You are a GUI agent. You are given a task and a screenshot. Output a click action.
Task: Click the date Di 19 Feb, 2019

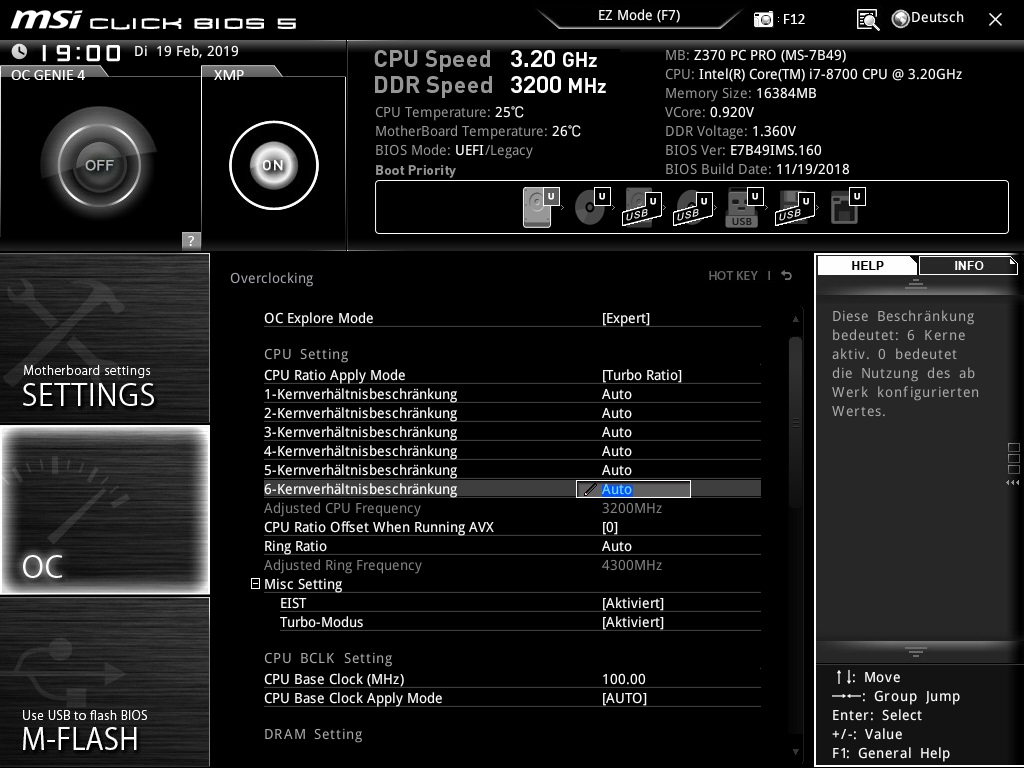pos(186,51)
